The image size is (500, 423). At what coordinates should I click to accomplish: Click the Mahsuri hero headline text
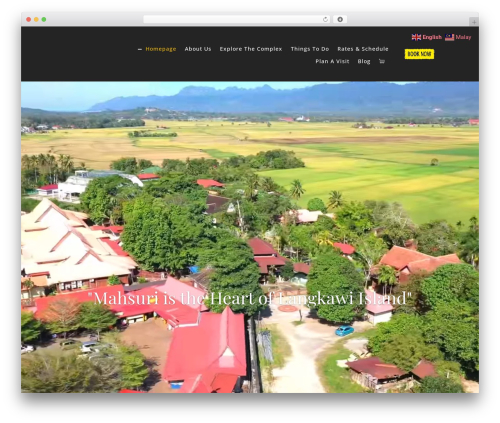click(x=250, y=298)
